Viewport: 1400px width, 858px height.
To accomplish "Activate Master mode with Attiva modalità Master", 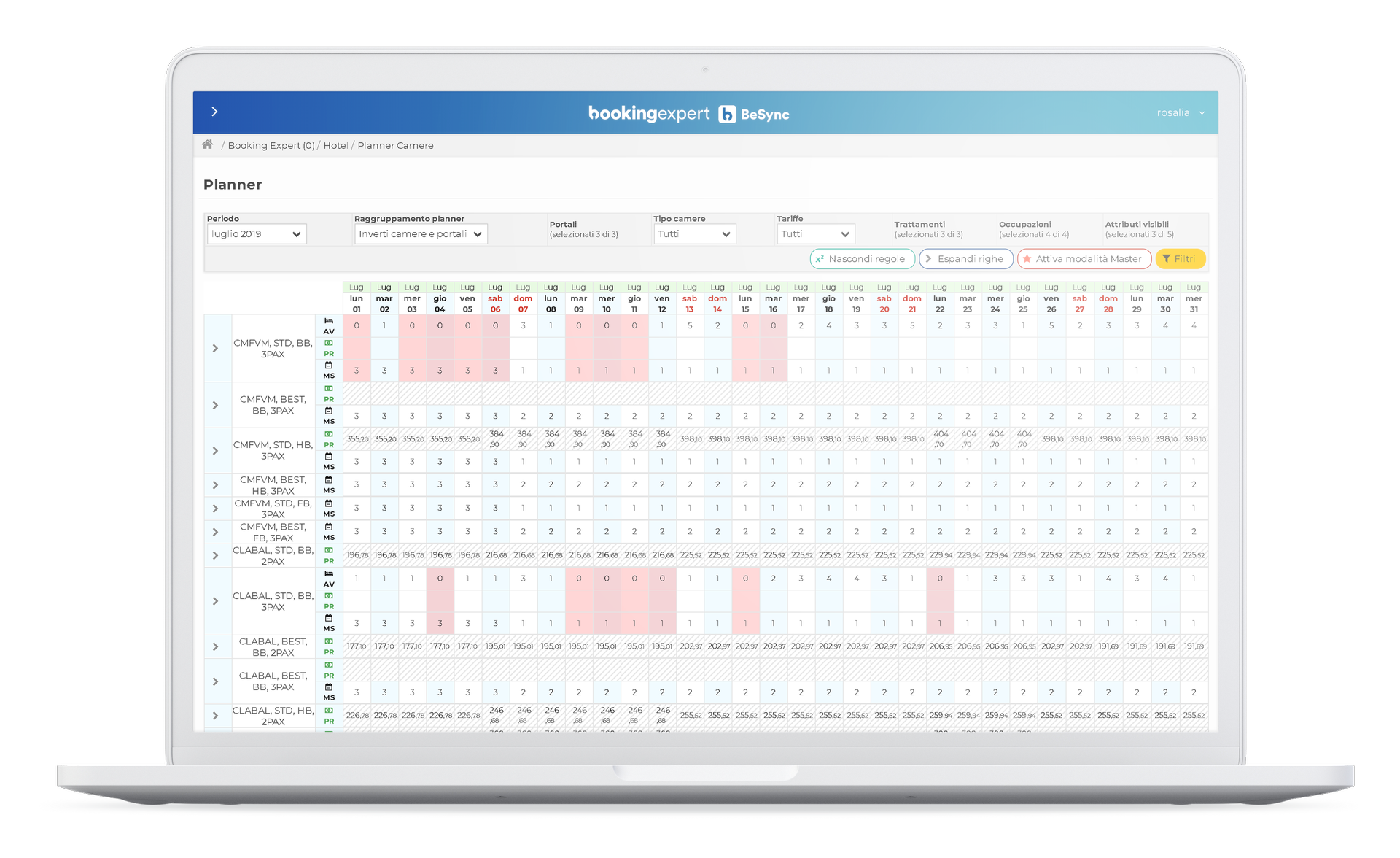I will pos(1084,259).
